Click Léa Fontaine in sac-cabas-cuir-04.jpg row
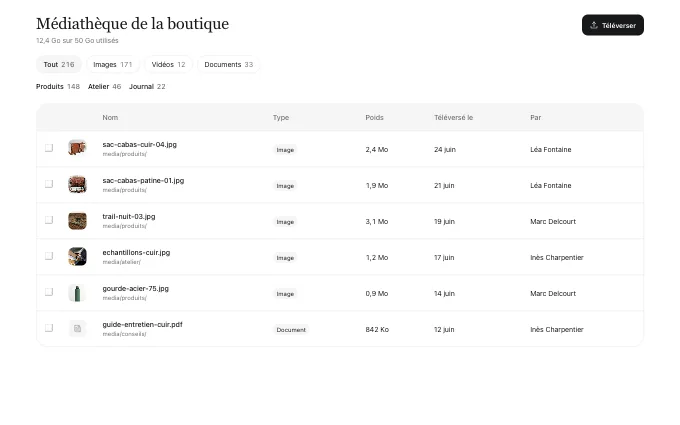This screenshot has width=680, height=425. (x=551, y=150)
